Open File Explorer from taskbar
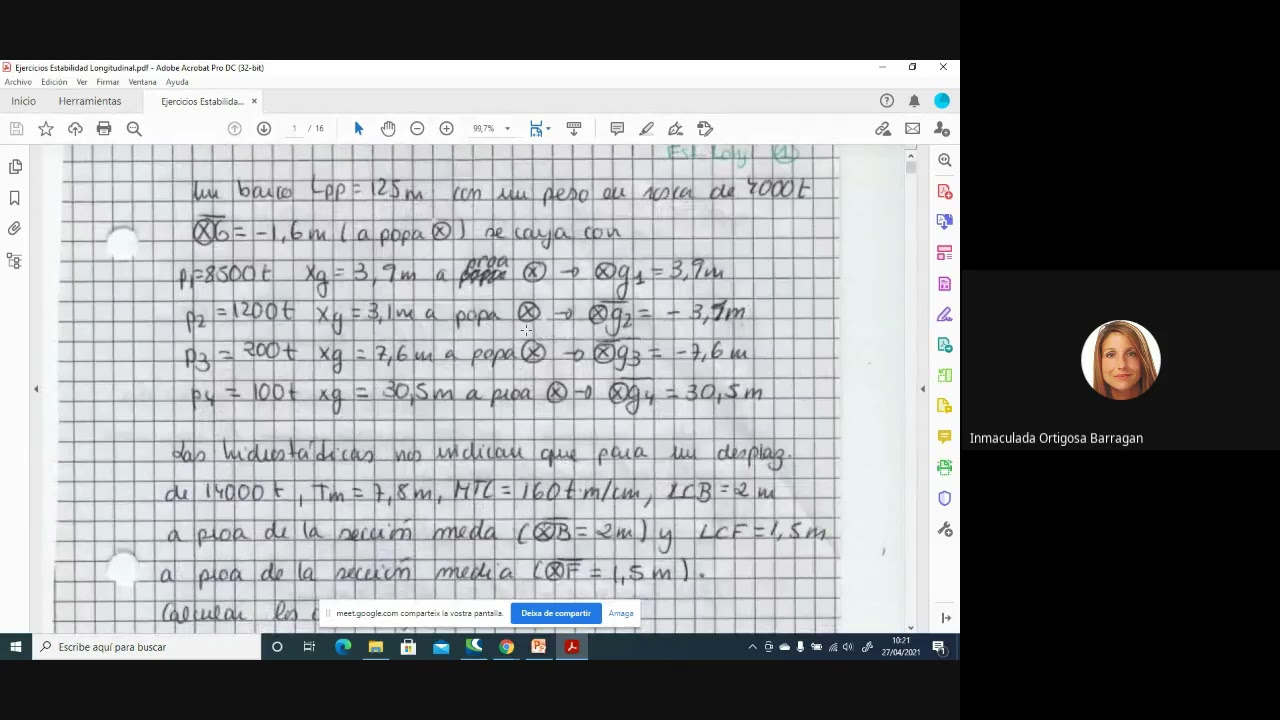Image resolution: width=1280 pixels, height=720 pixels. click(376, 647)
